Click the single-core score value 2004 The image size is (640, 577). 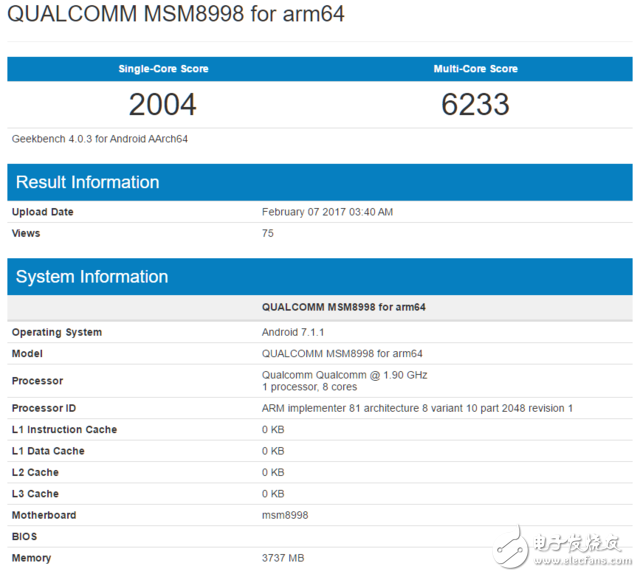pyautogui.click(x=163, y=104)
